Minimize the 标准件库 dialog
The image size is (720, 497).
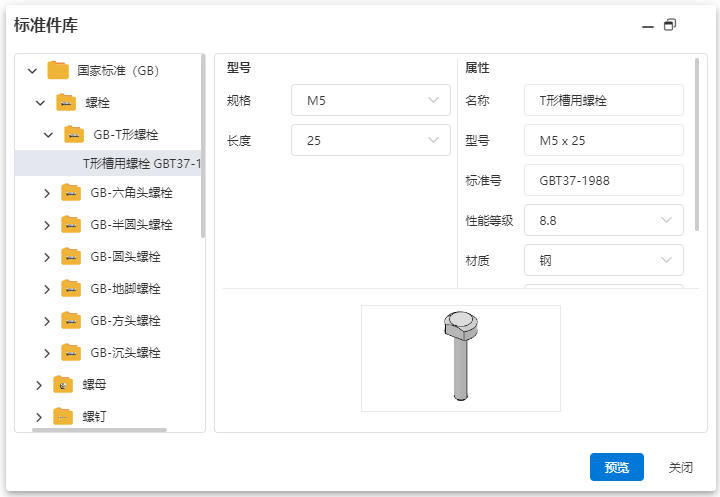pyautogui.click(x=647, y=27)
